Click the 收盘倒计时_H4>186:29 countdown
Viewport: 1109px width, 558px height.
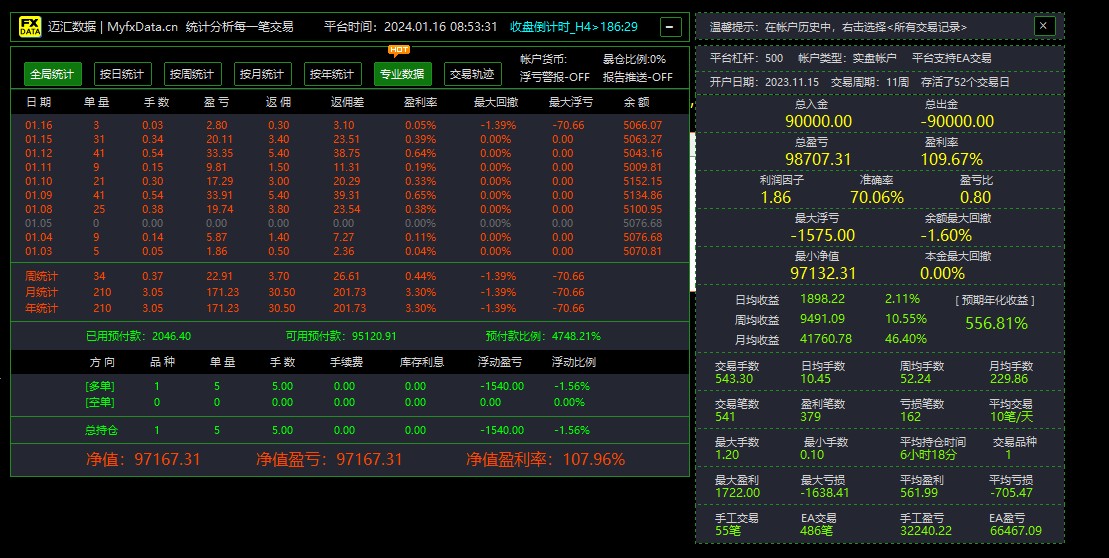(x=574, y=27)
